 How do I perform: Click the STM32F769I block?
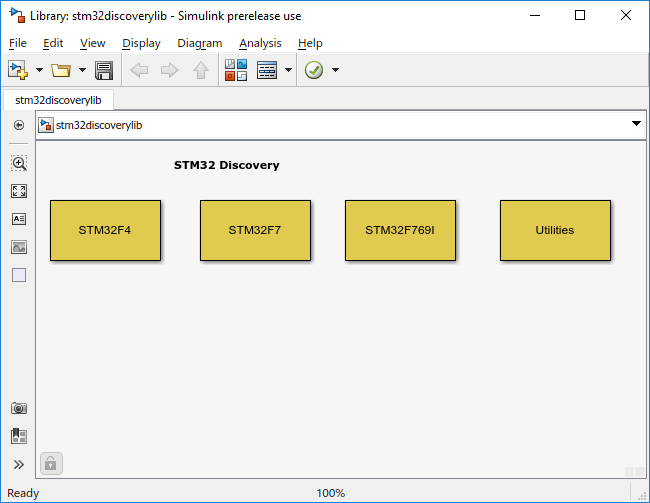click(x=400, y=230)
